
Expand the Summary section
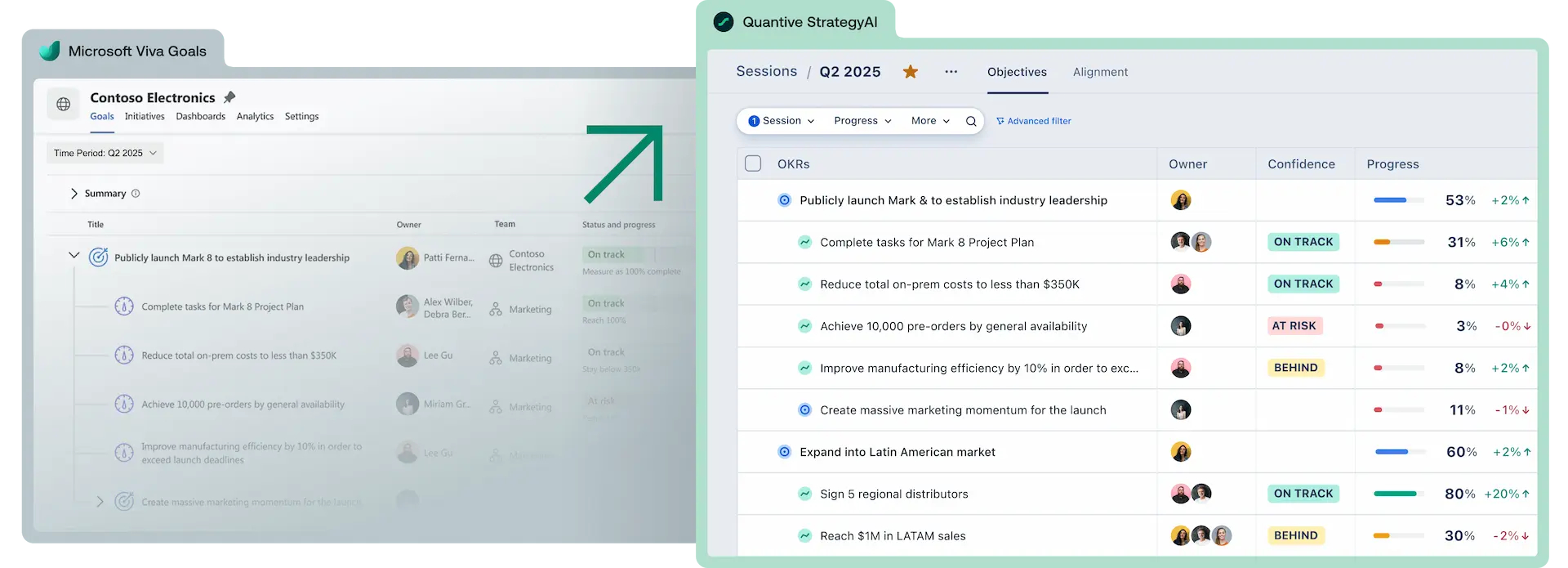(74, 194)
